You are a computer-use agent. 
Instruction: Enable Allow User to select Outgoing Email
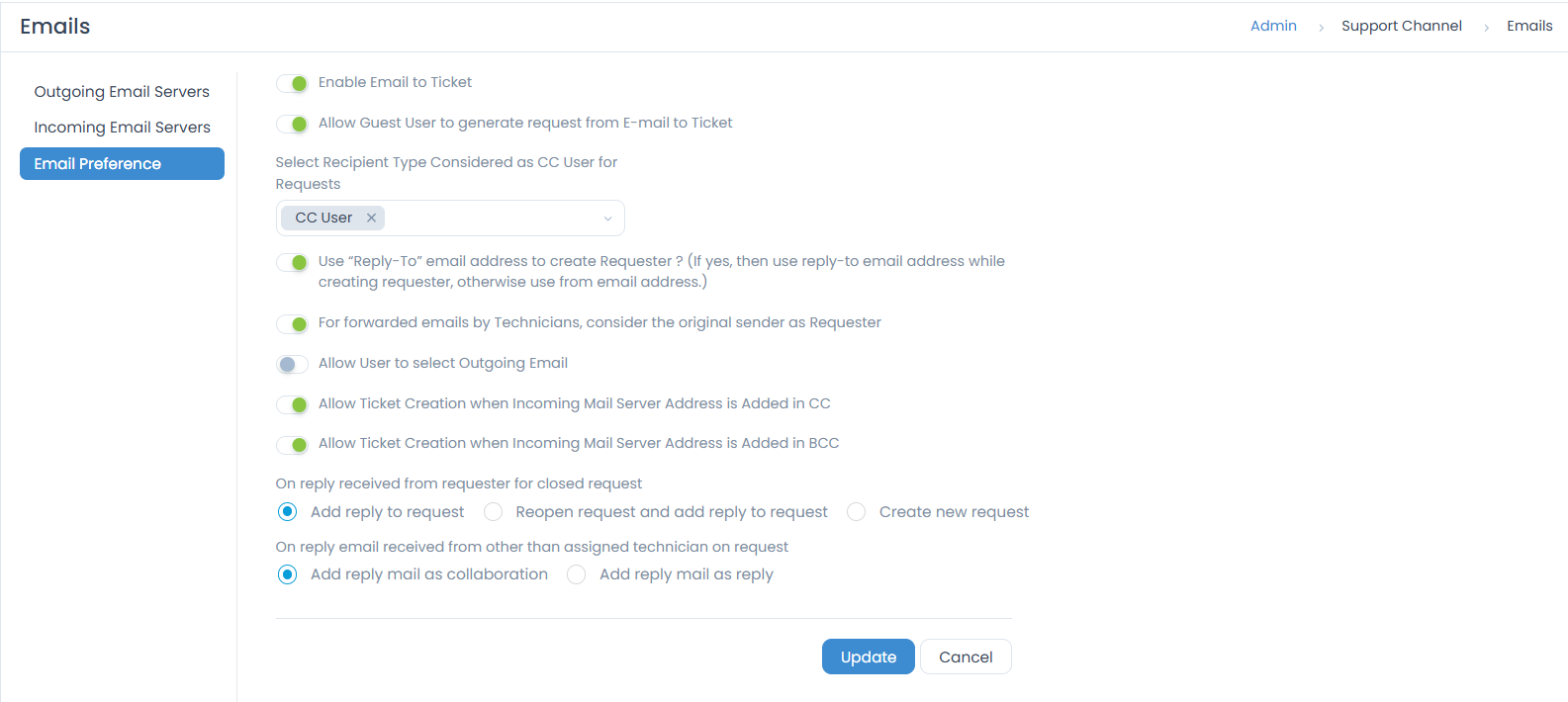(292, 364)
